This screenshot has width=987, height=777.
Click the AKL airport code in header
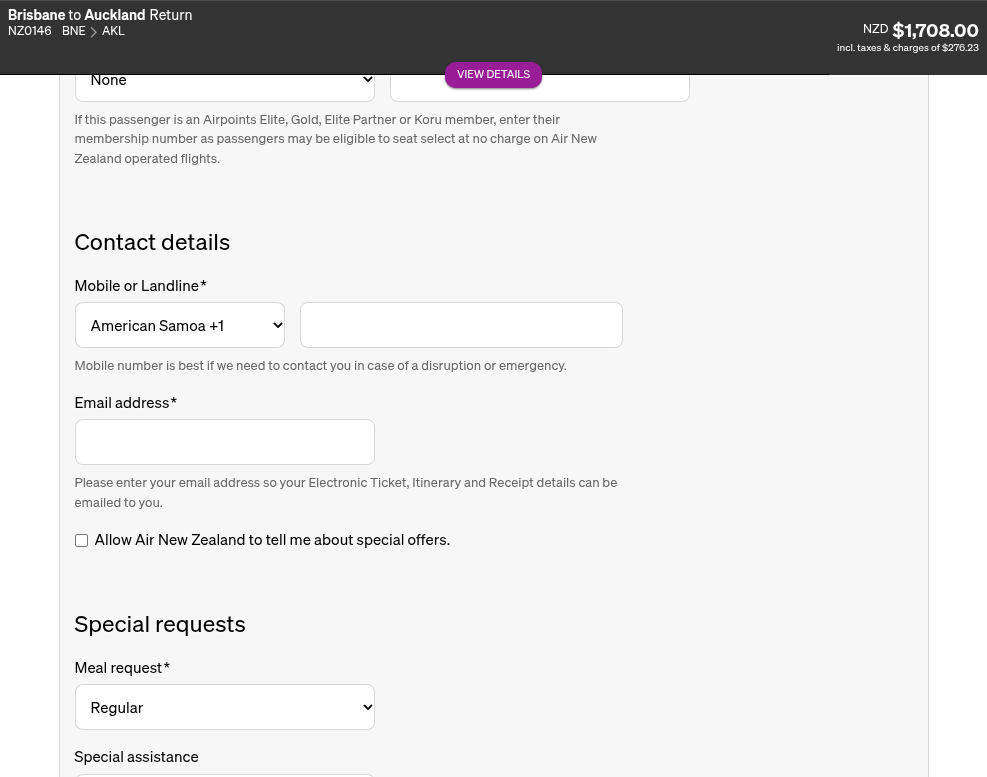pyautogui.click(x=113, y=31)
